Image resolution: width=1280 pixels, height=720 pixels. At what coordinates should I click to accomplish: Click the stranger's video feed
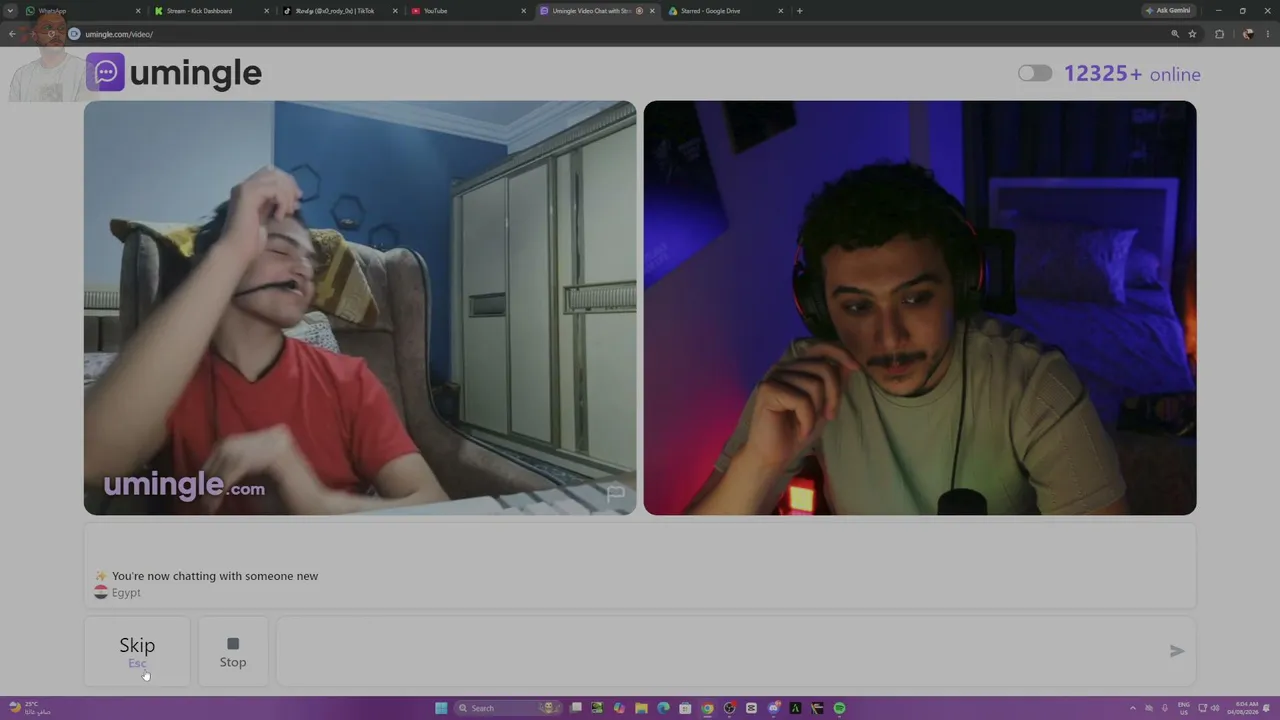(x=360, y=308)
